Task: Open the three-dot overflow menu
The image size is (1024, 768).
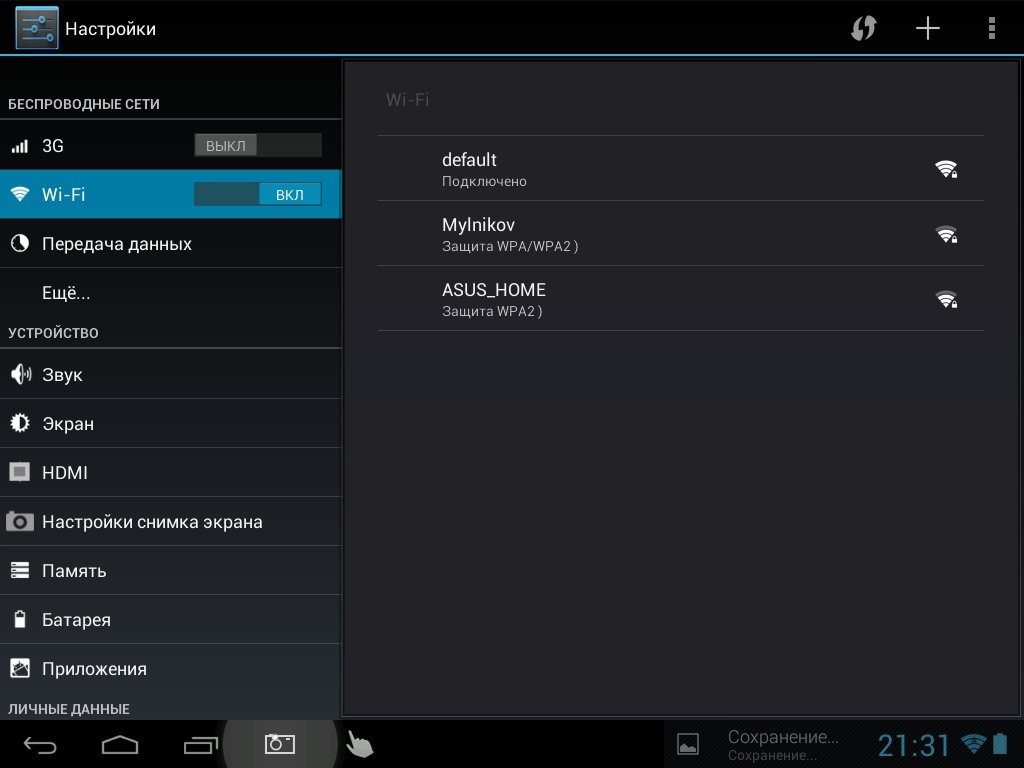Action: pyautogui.click(x=991, y=28)
